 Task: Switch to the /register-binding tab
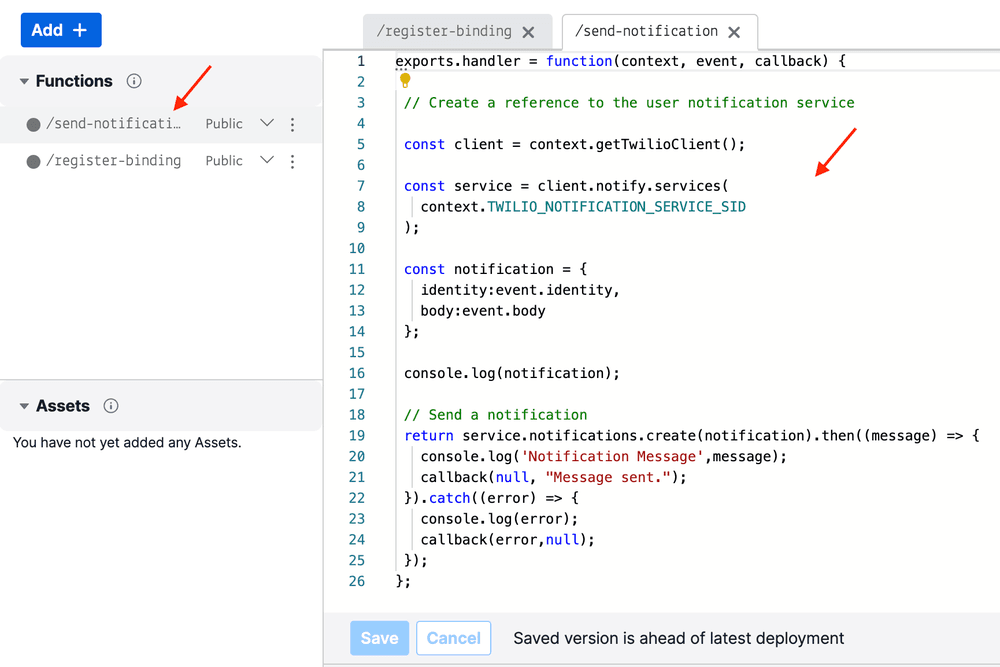pyautogui.click(x=441, y=31)
